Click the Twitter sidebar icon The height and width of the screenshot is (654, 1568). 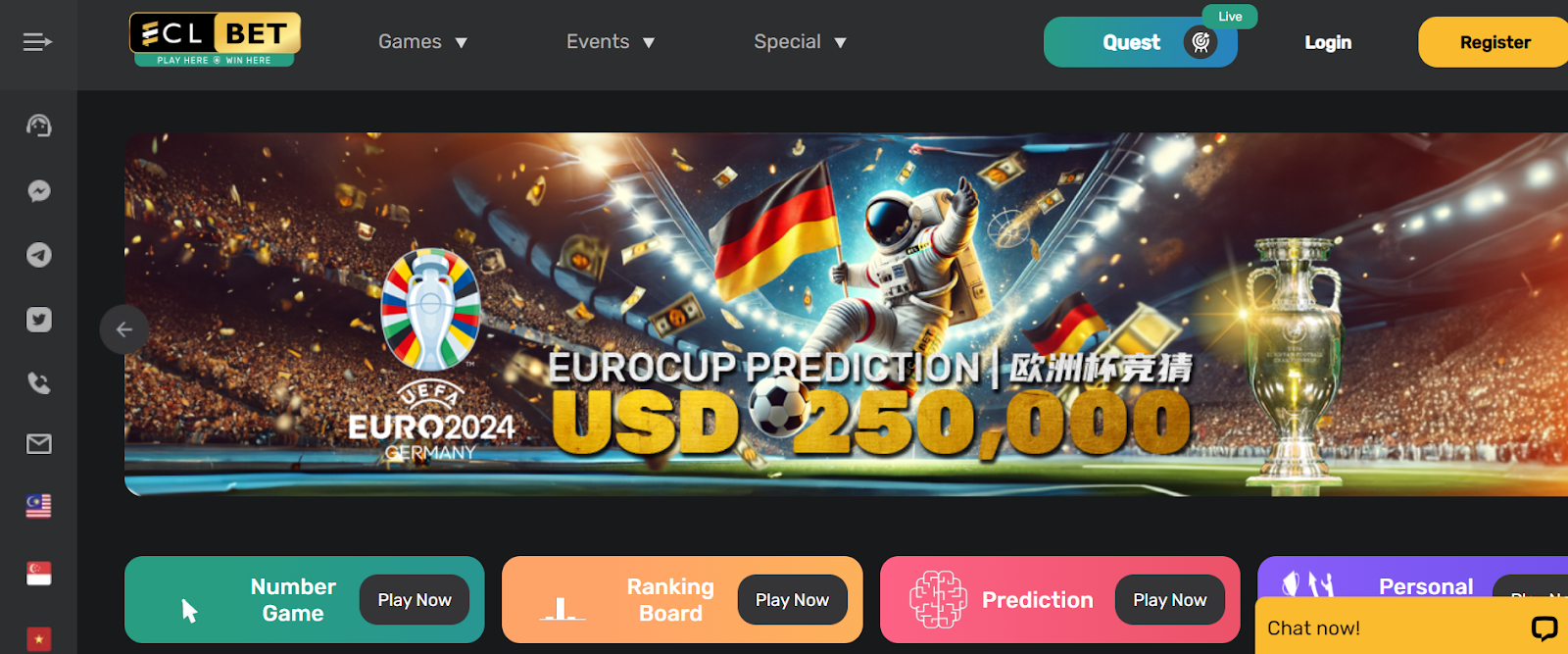[38, 320]
